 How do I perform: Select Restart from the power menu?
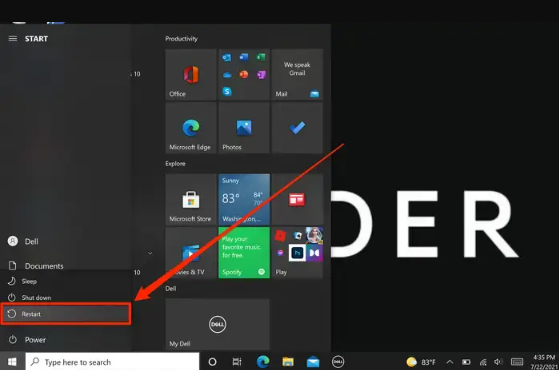tap(66, 314)
